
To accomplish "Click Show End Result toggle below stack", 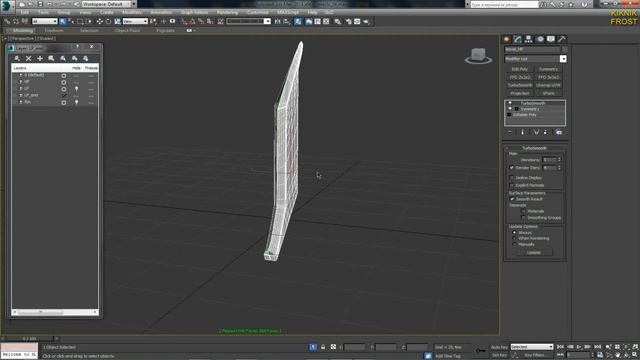I will 522,132.
